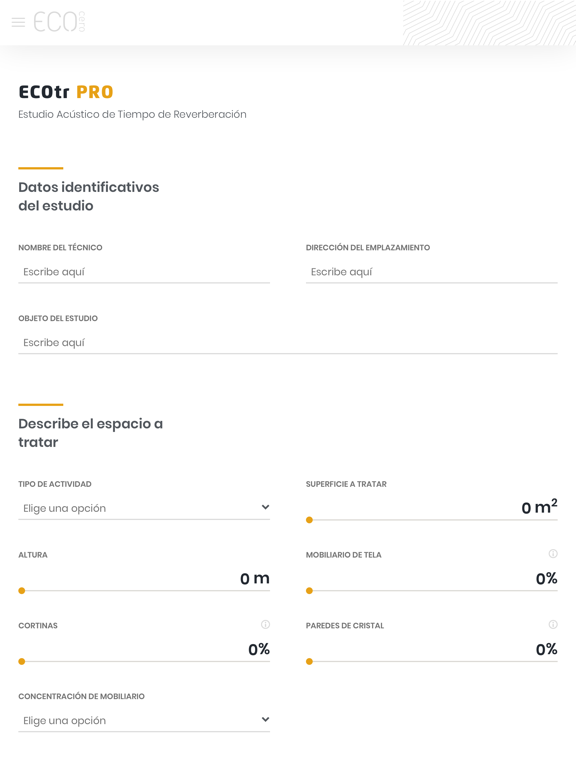Click the Cortinas slider handle
This screenshot has height=768, width=576.
click(22, 661)
